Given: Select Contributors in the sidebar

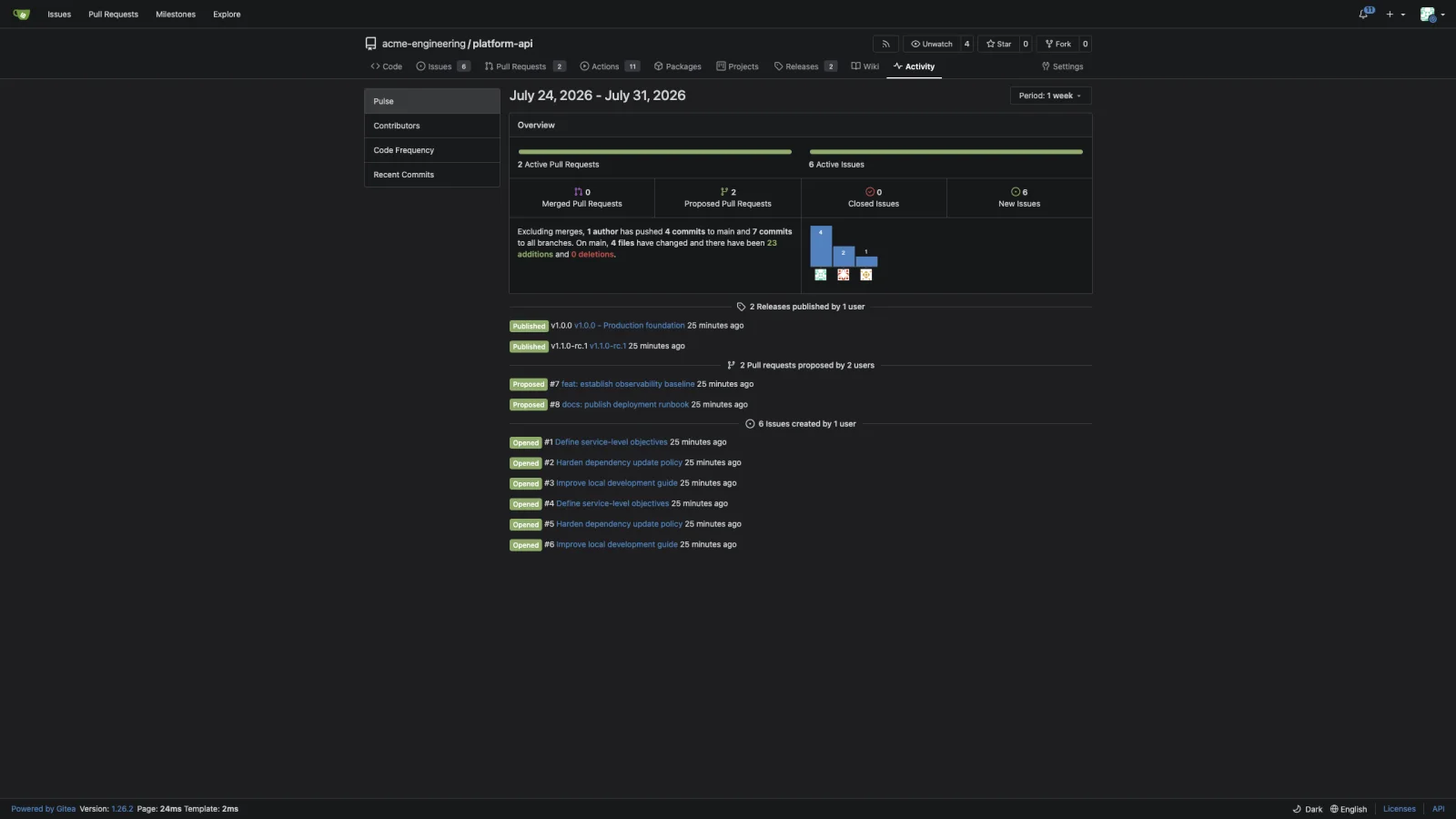Looking at the screenshot, I should 432,126.
